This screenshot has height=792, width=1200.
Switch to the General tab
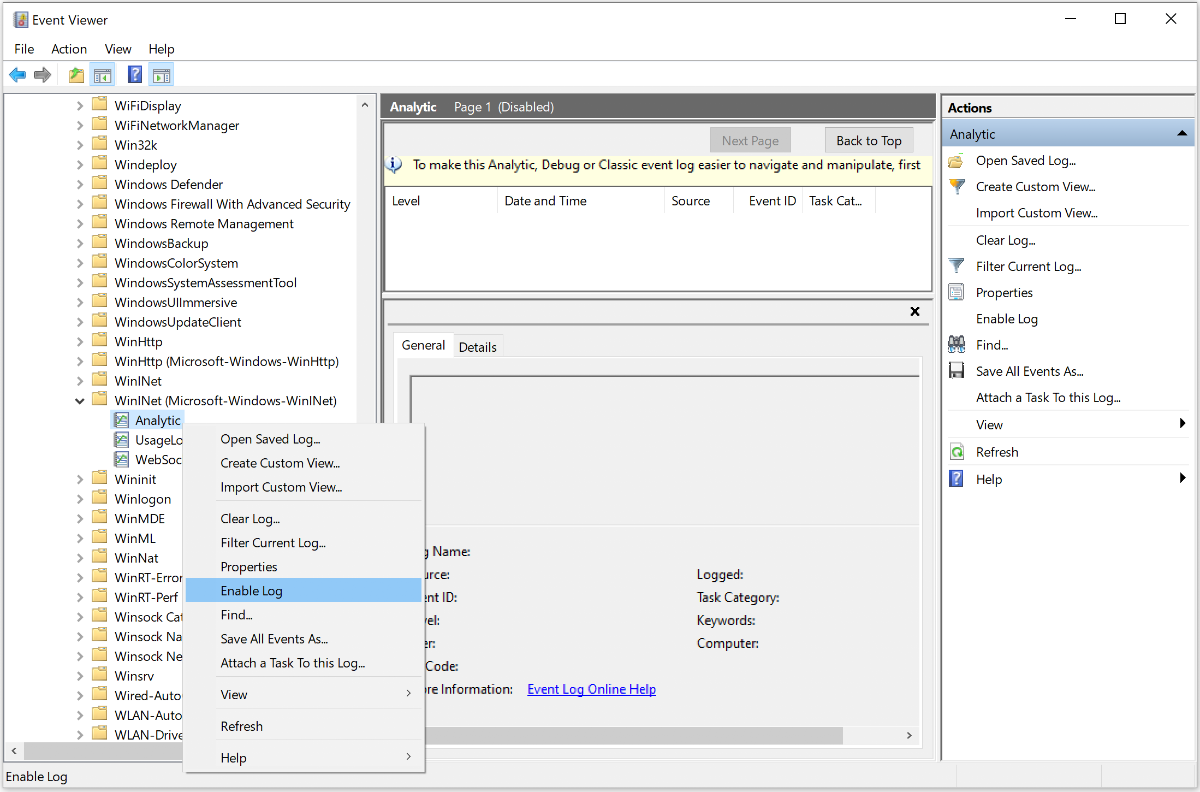[x=423, y=345]
